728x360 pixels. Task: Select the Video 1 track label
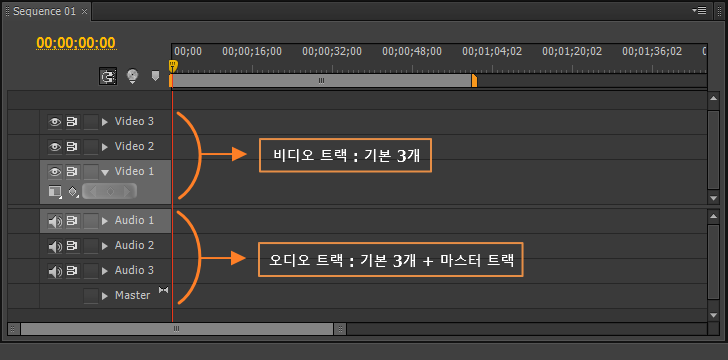134,172
